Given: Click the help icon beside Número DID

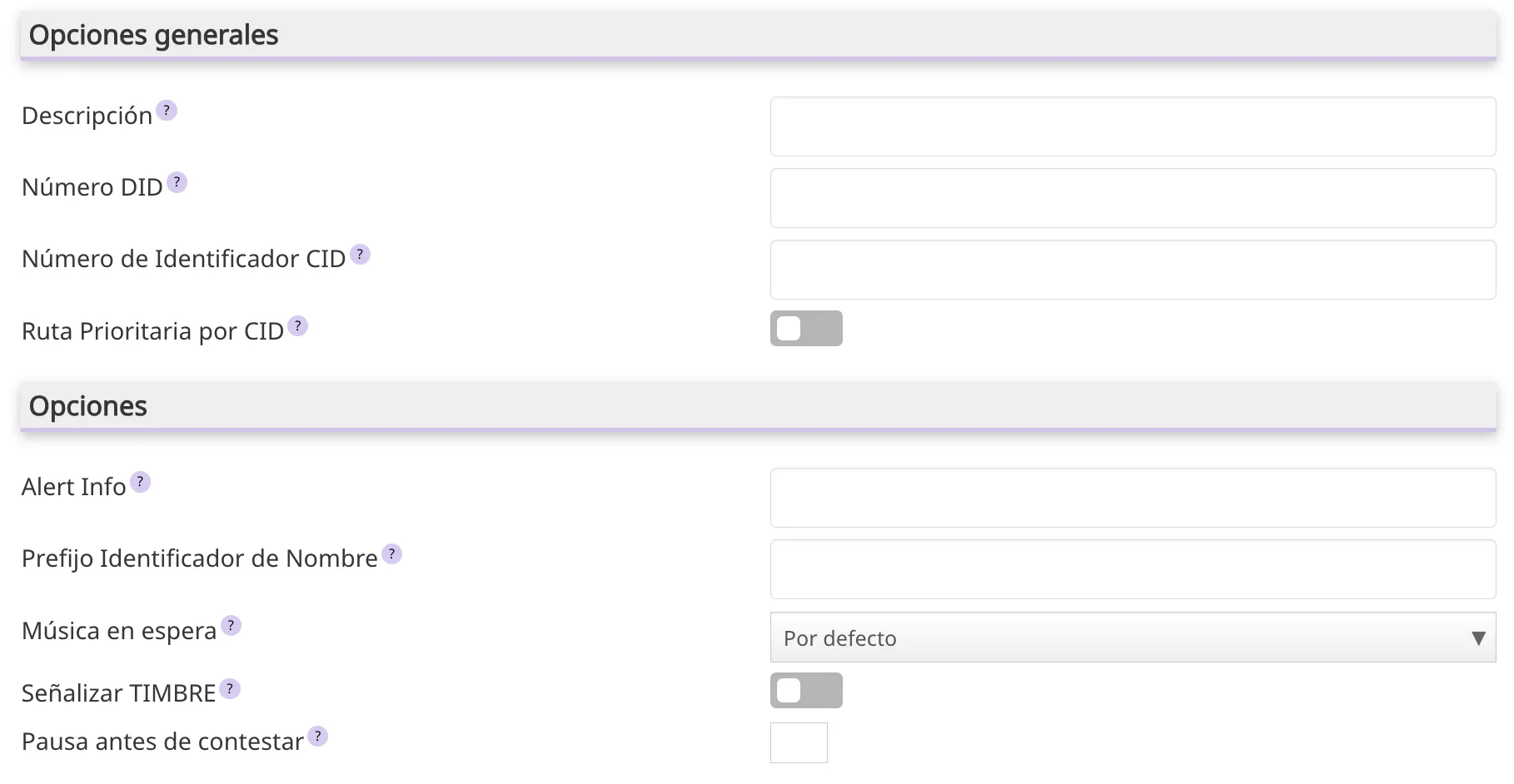Looking at the screenshot, I should (x=177, y=182).
